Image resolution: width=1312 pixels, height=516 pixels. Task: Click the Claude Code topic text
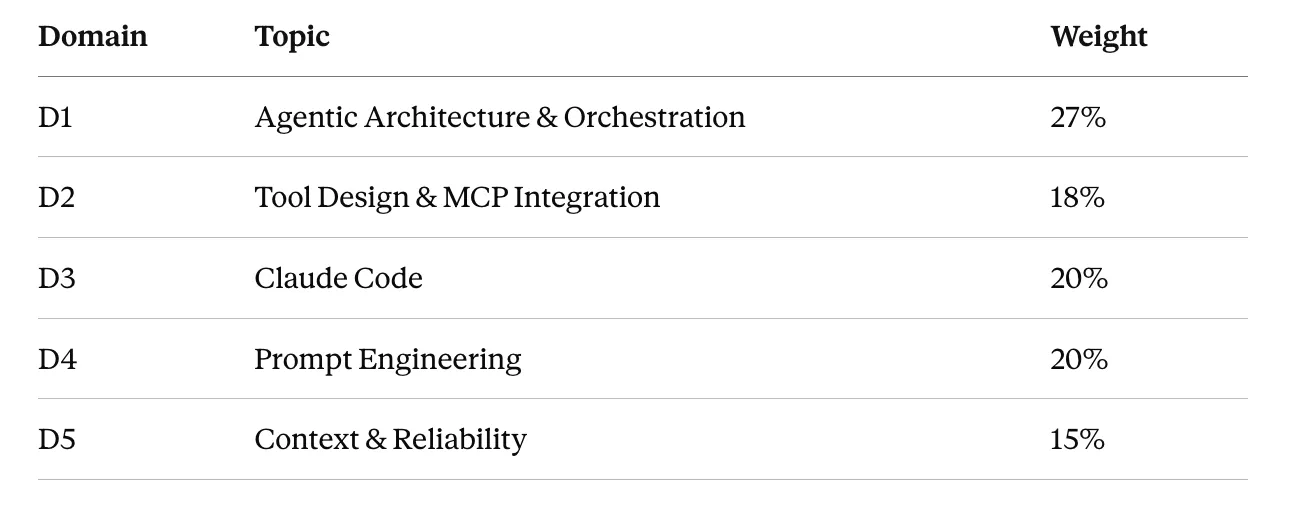pos(338,278)
